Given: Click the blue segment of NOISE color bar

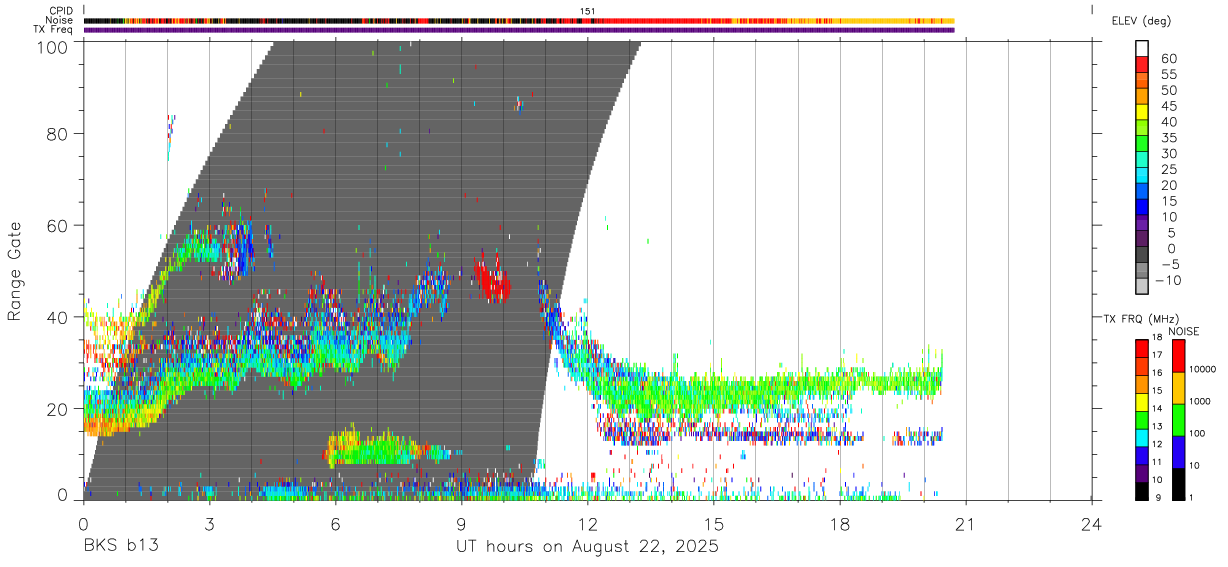Looking at the screenshot, I should [1178, 451].
